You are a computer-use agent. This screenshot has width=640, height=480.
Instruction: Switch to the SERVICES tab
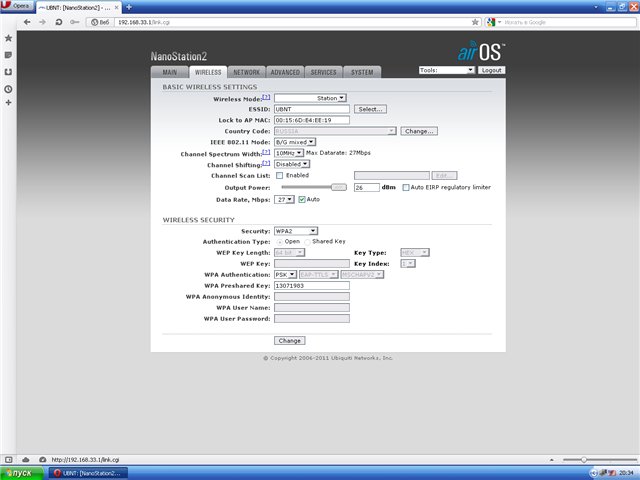click(323, 72)
